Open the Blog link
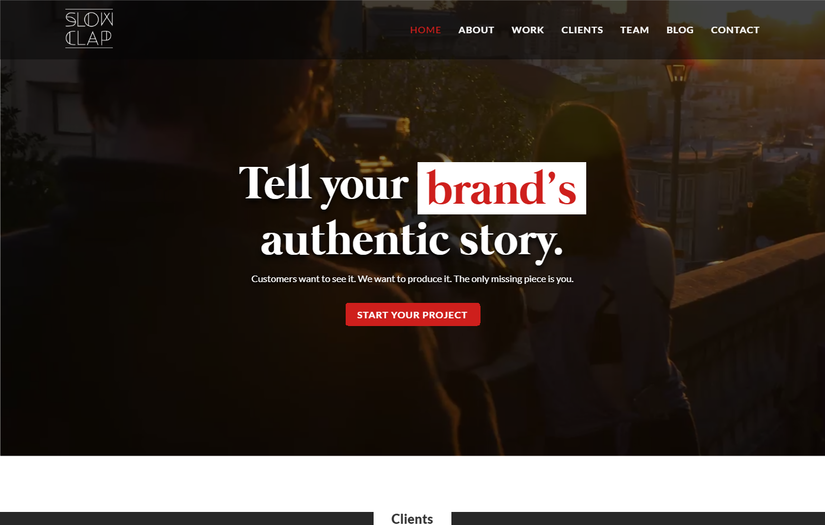Screen dimensions: 825x525 point(680,30)
